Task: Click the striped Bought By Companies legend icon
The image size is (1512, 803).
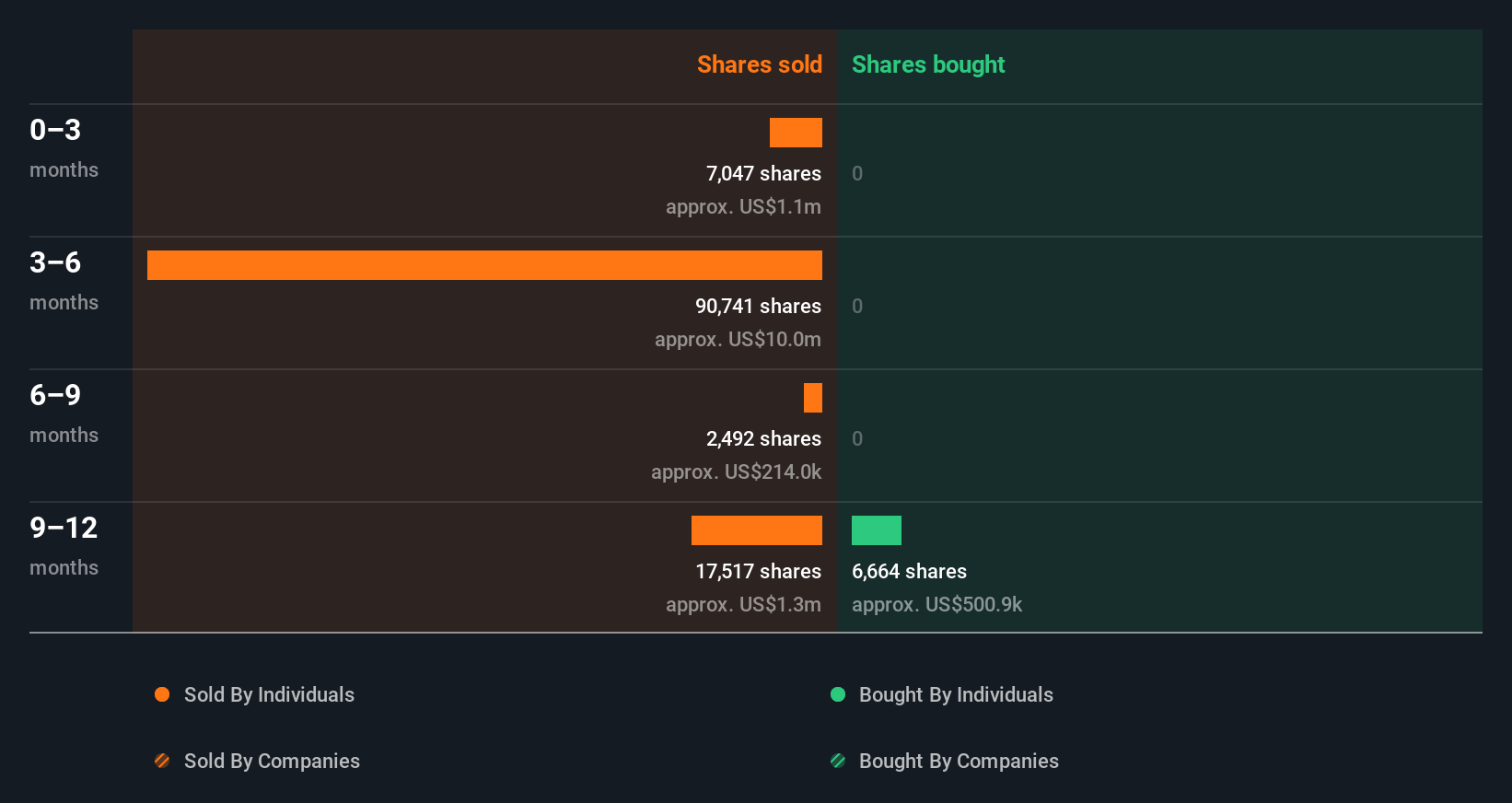Action: [x=838, y=761]
